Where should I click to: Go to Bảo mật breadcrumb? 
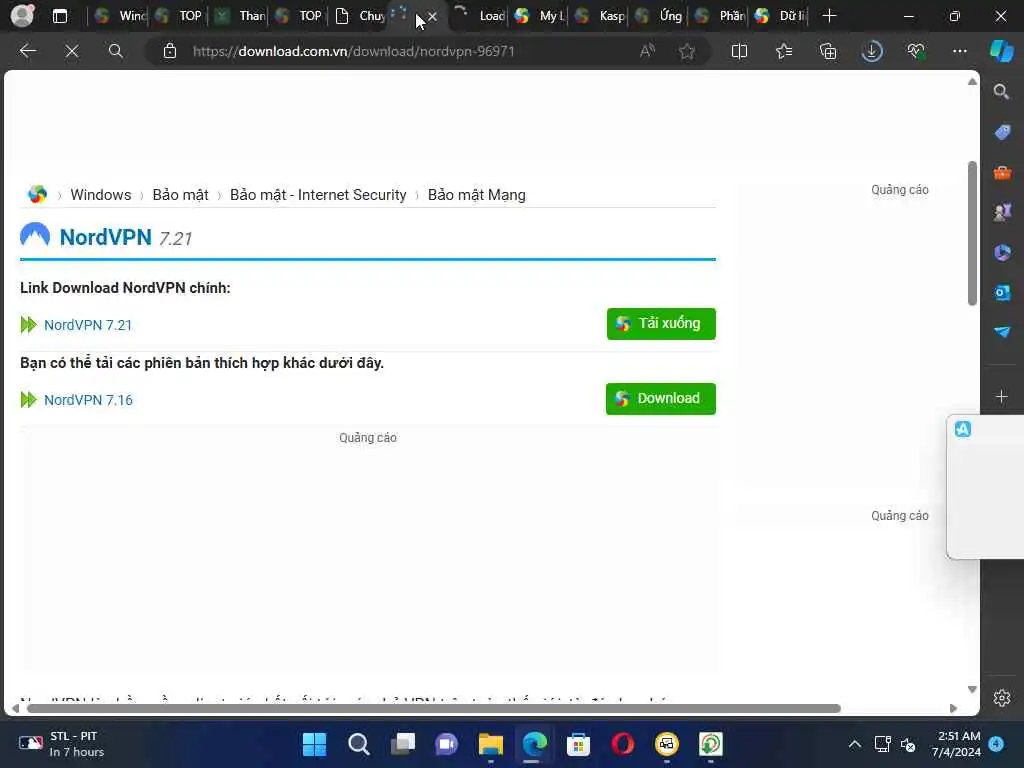(x=180, y=195)
